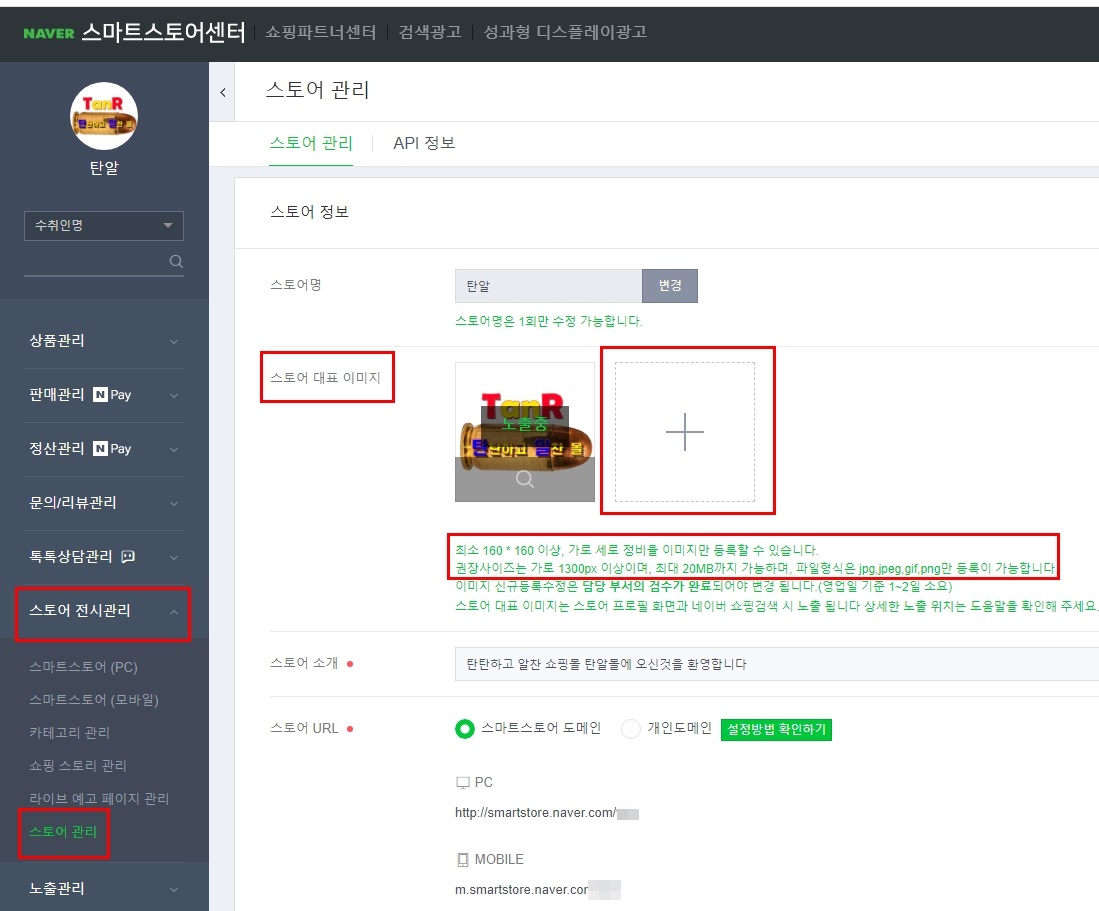The width and height of the screenshot is (1099, 911).
Task: Open the 수취인명 dropdown
Action: click(104, 226)
